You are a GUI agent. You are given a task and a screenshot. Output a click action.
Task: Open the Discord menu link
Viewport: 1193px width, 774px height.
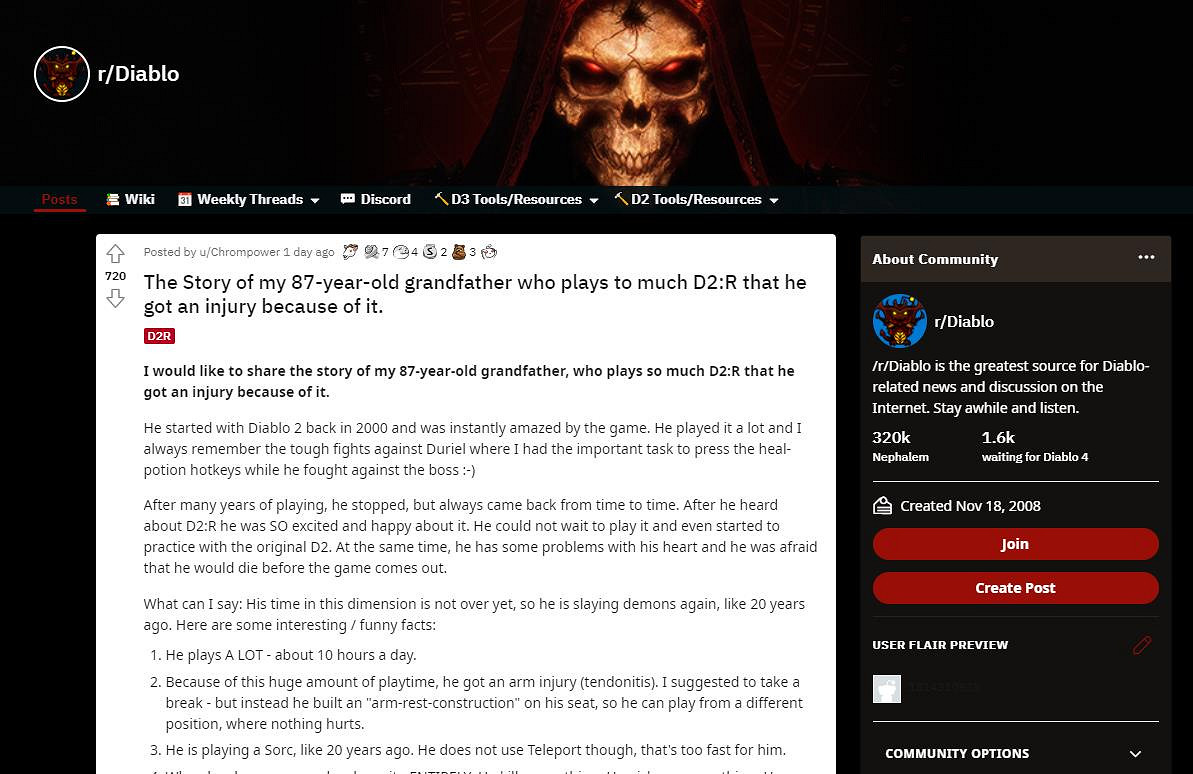pos(376,199)
